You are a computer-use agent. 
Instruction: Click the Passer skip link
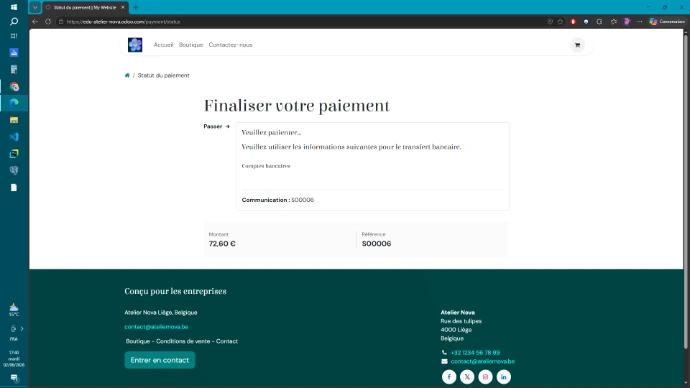217,126
